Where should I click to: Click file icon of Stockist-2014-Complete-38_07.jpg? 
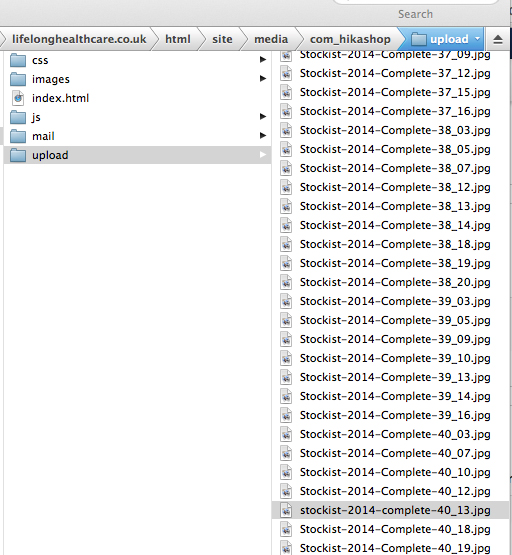pos(286,168)
